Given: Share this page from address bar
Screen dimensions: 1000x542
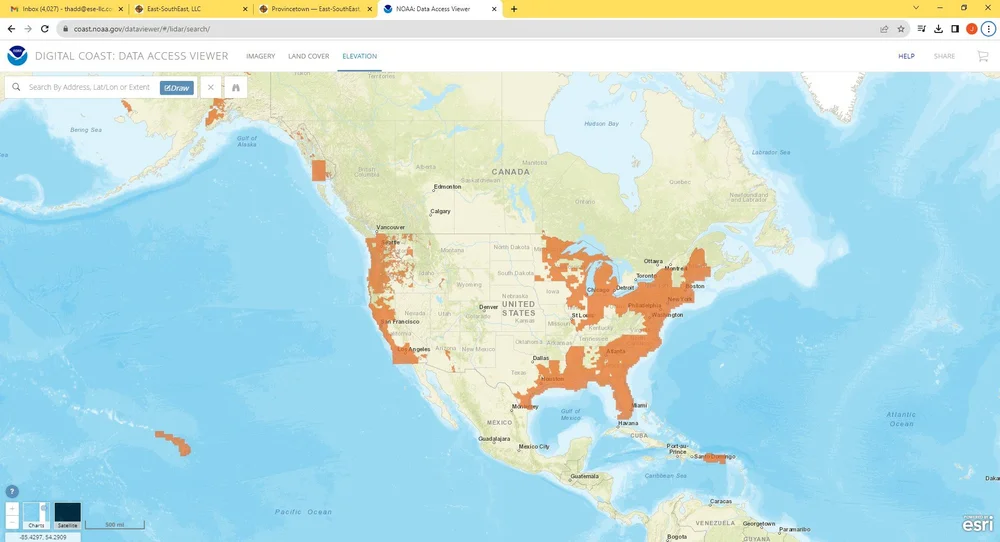Looking at the screenshot, I should pyautogui.click(x=884, y=29).
